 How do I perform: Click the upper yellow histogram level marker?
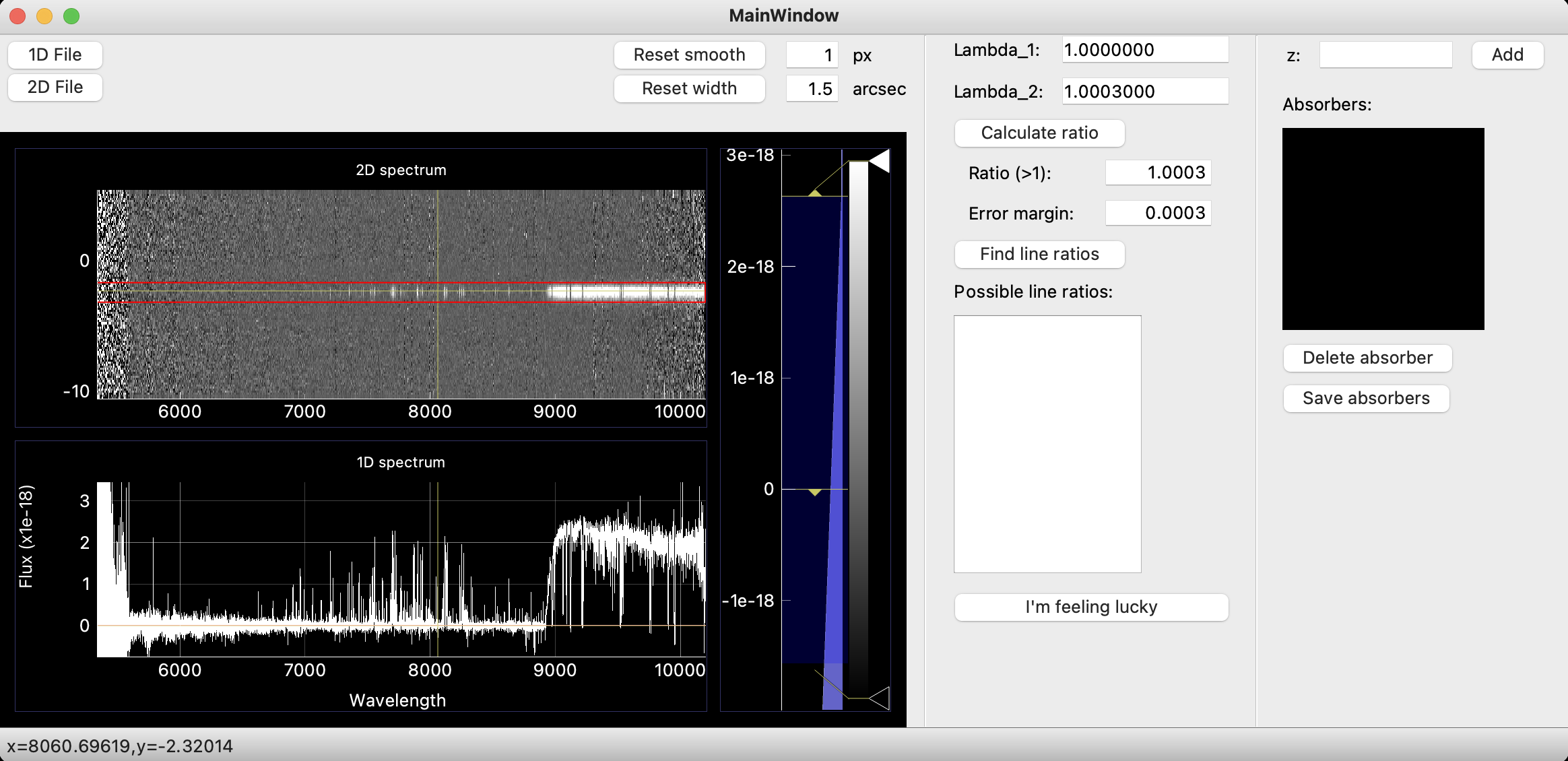click(815, 194)
